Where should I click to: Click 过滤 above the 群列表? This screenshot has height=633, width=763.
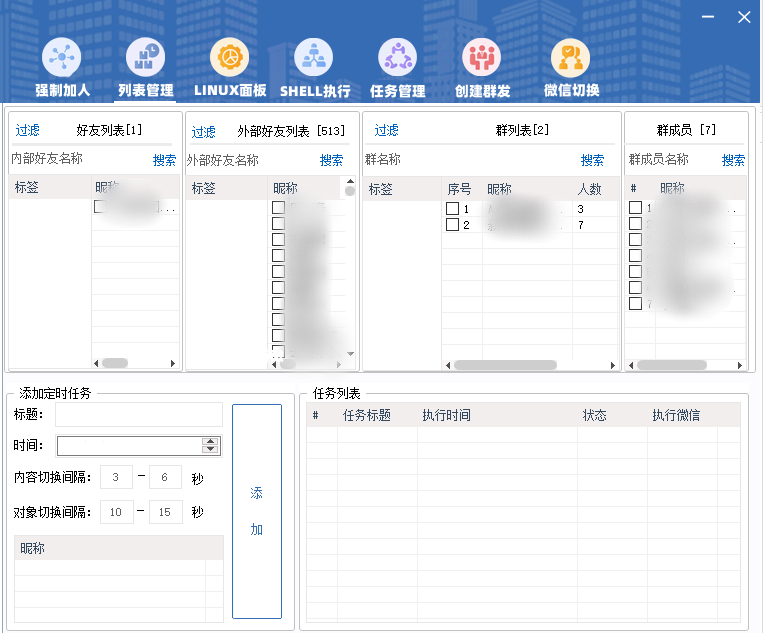coord(386,130)
